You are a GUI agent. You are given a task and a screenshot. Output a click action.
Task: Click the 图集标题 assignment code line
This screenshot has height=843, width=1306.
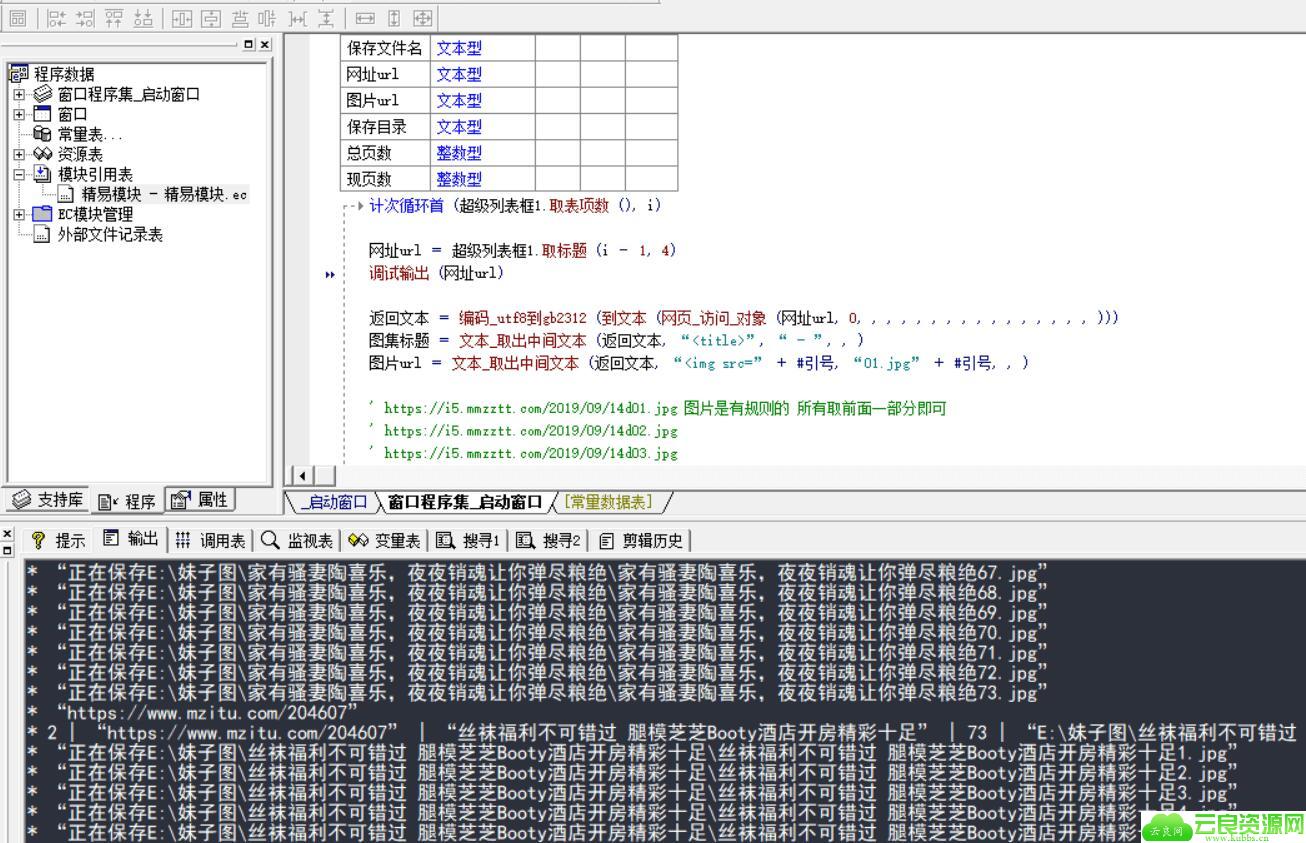616,340
